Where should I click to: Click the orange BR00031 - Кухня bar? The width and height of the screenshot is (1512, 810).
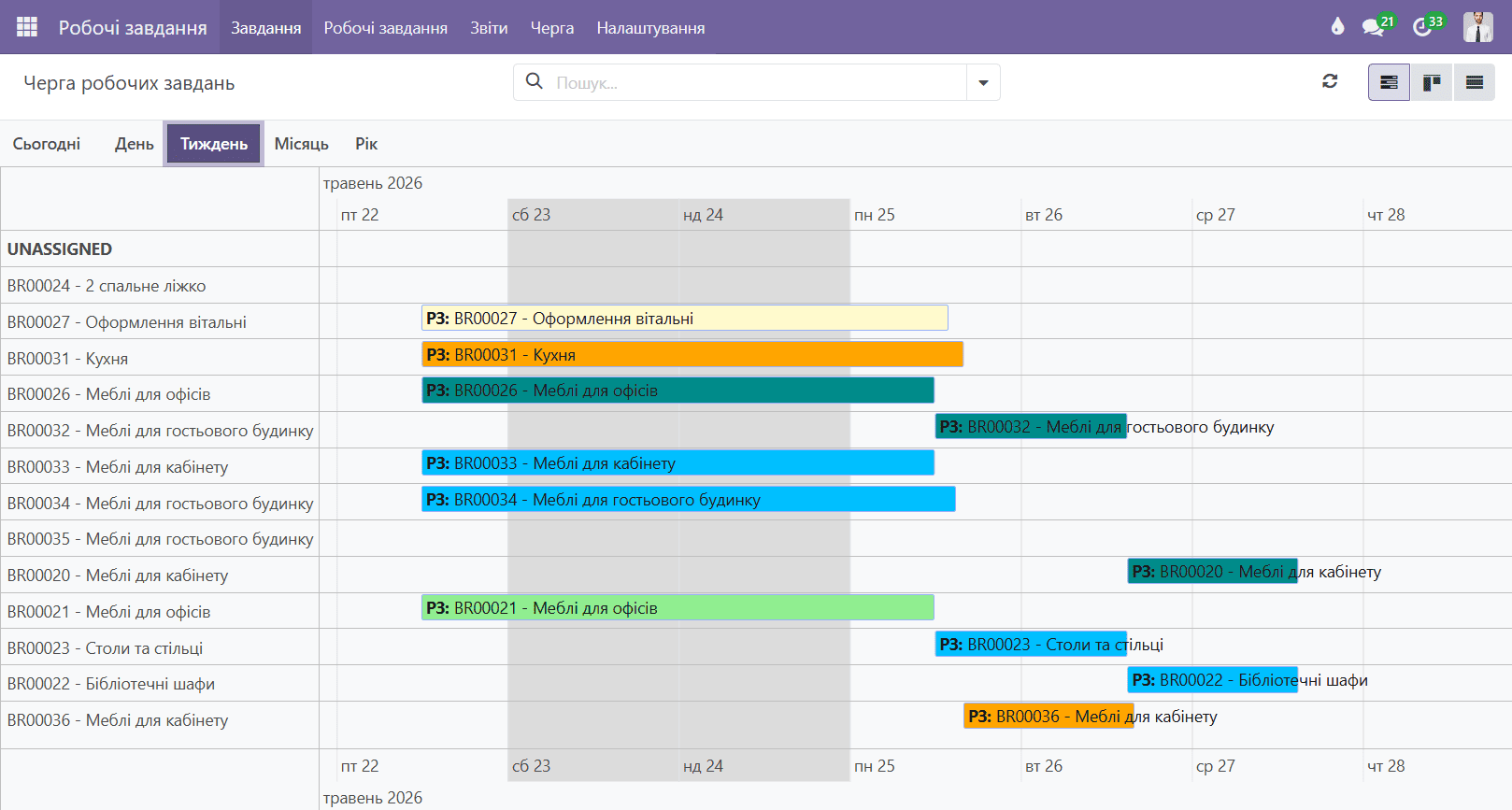[692, 354]
